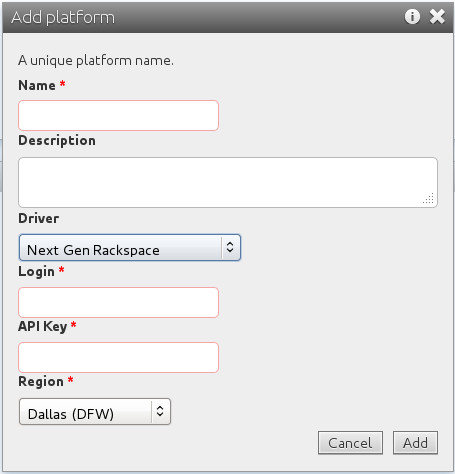Viewport: 455px width, 474px height.
Task: Confirm with the Add button
Action: (x=415, y=443)
